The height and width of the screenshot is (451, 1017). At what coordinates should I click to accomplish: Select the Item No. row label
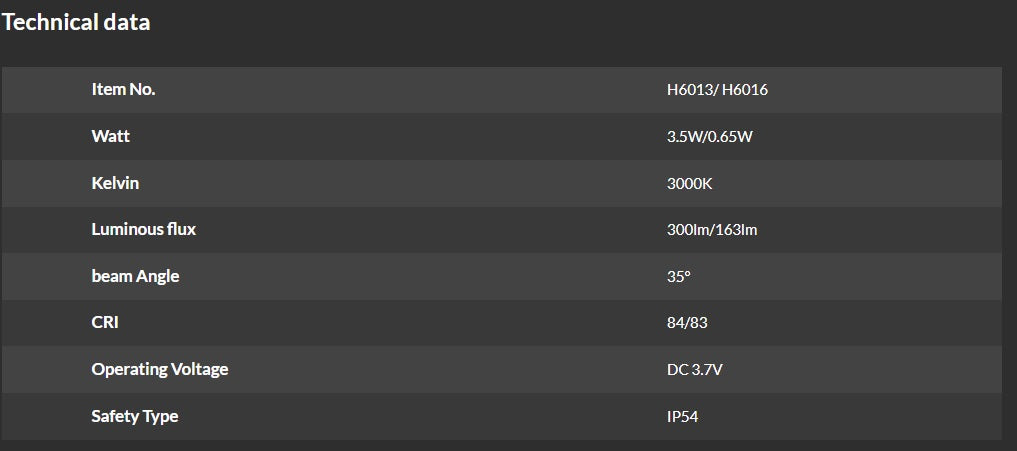tap(123, 90)
